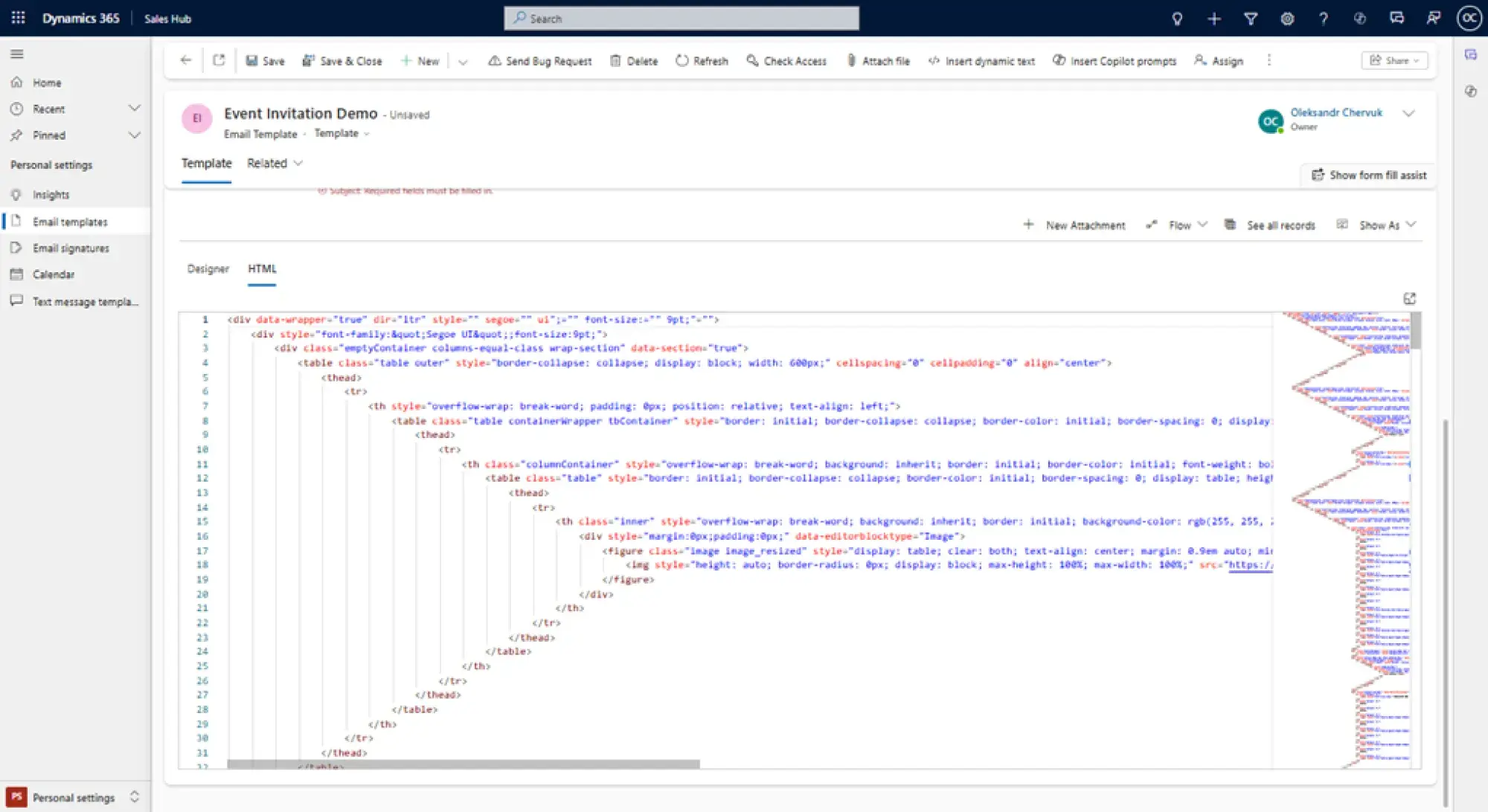Switch area via Personal settings selector
Screen dimensions: 1488x812
74,797
